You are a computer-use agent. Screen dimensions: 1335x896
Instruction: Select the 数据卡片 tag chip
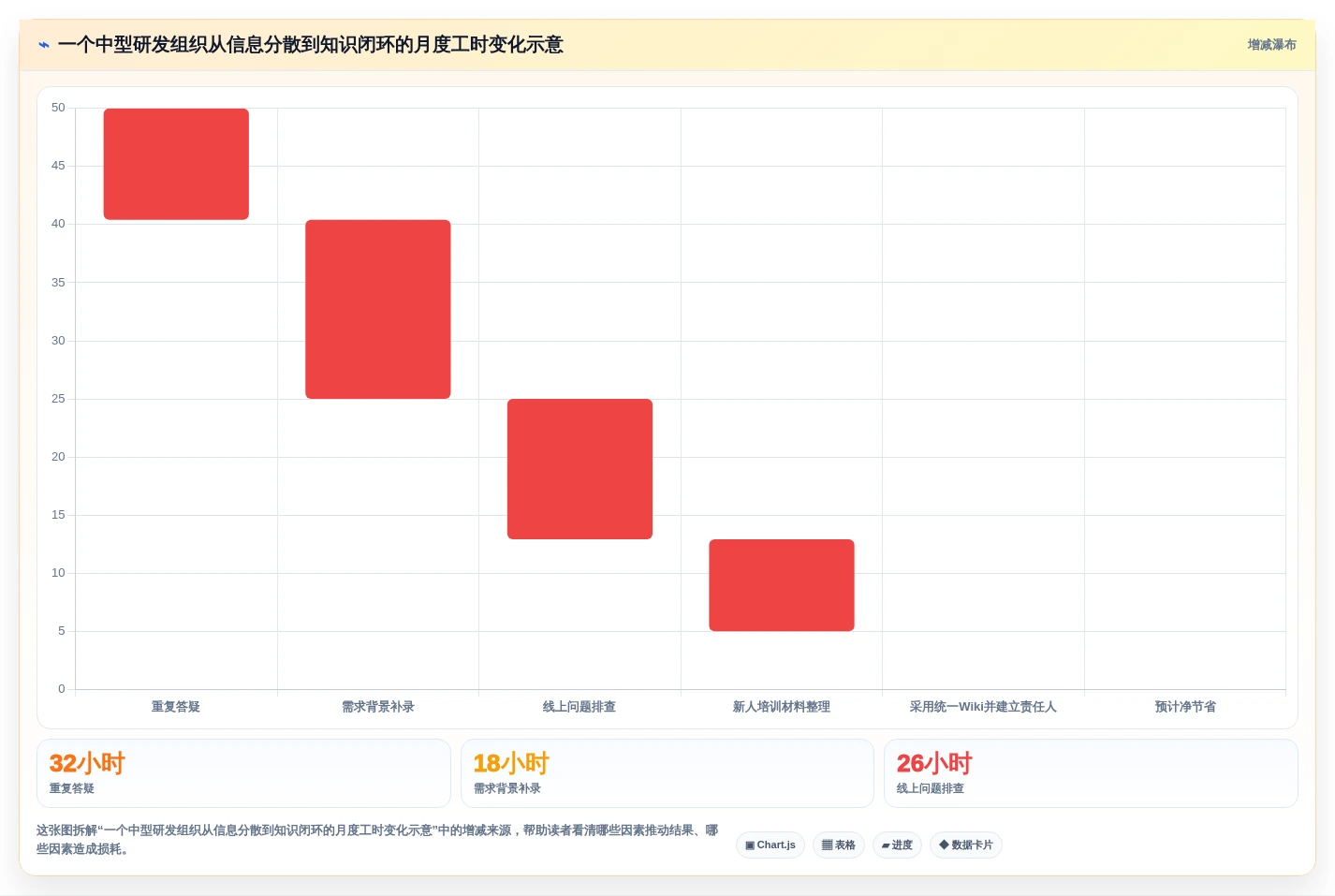966,845
